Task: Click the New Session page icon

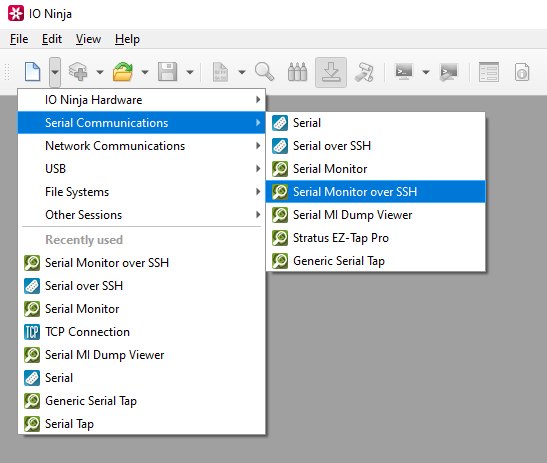Action: tap(32, 72)
